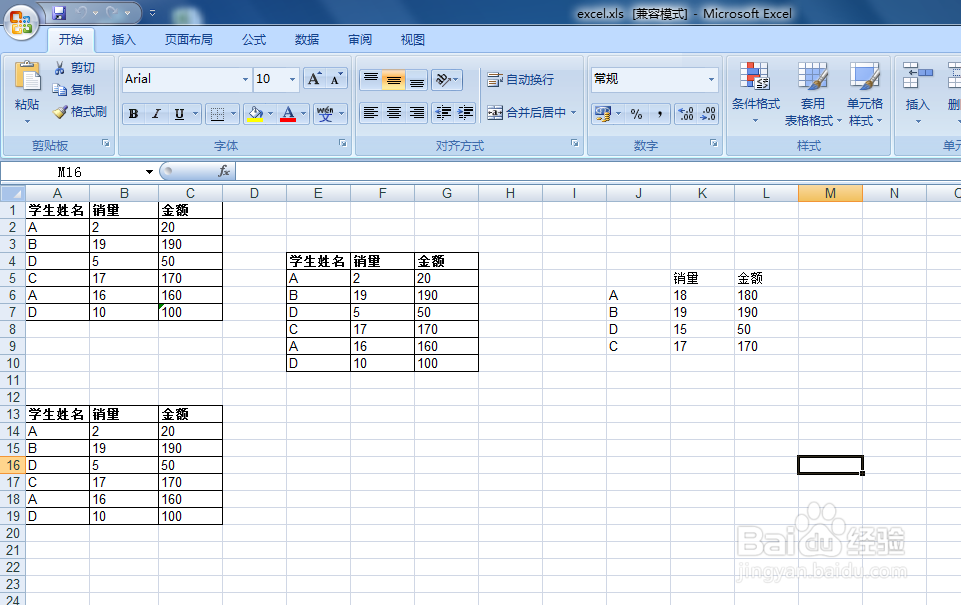This screenshot has height=605, width=961.
Task: Toggle align text left
Action: [x=371, y=113]
